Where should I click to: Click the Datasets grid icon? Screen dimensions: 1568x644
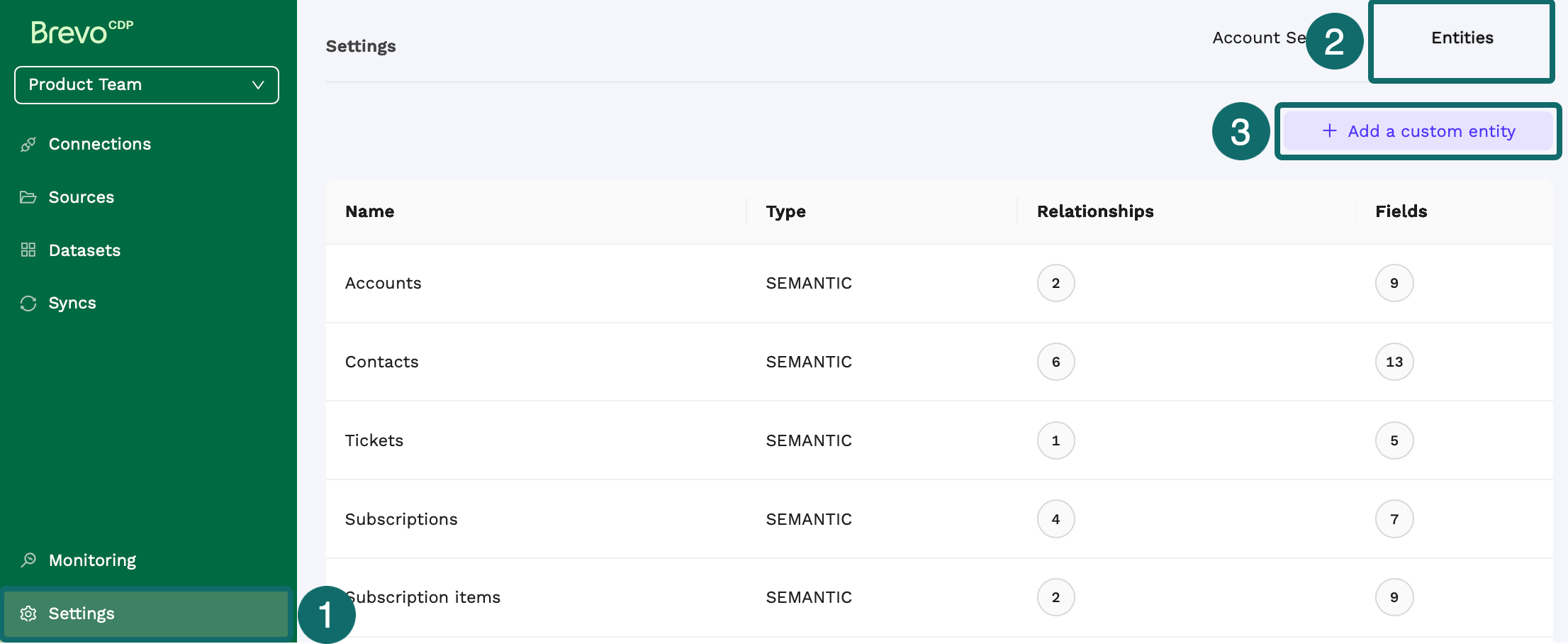pyautogui.click(x=28, y=250)
